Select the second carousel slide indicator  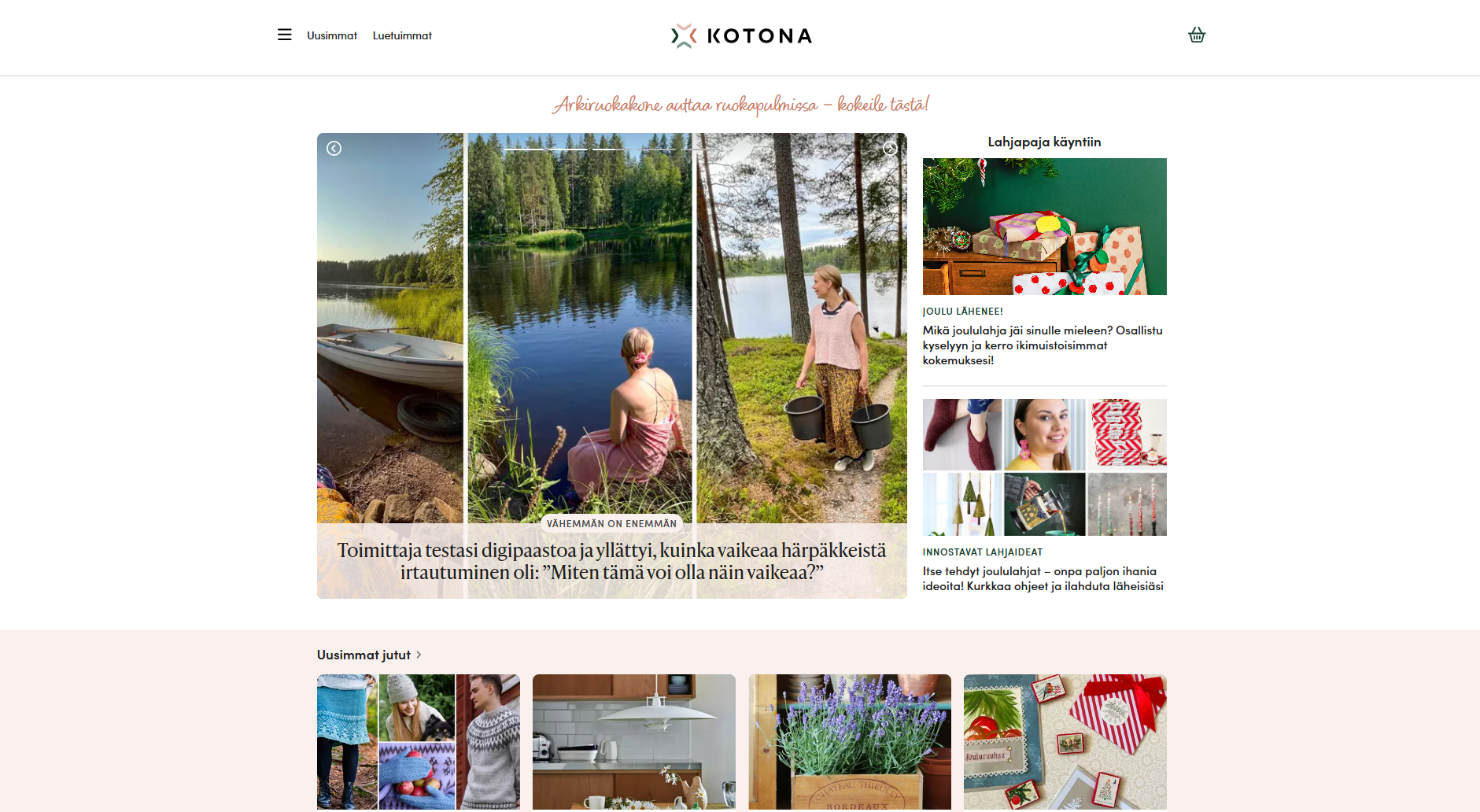coord(568,149)
